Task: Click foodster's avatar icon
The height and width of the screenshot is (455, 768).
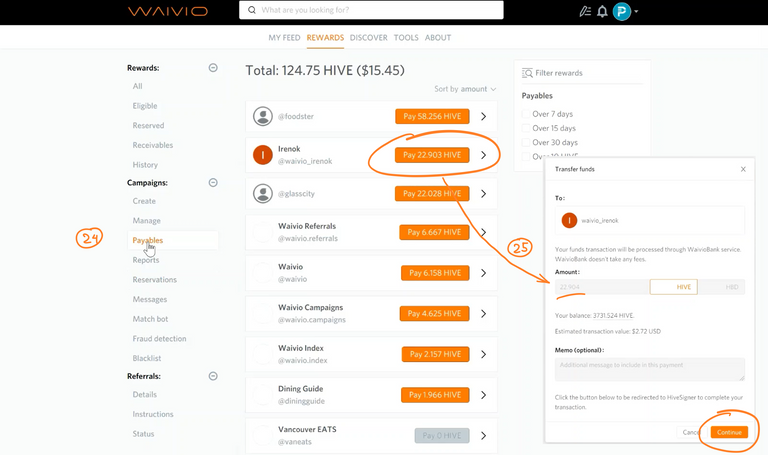Action: [x=263, y=116]
